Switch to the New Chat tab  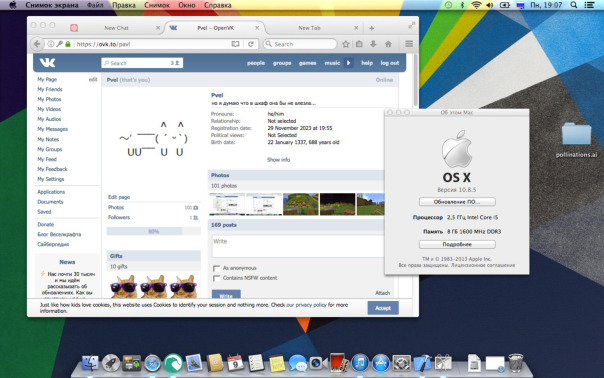click(x=116, y=28)
